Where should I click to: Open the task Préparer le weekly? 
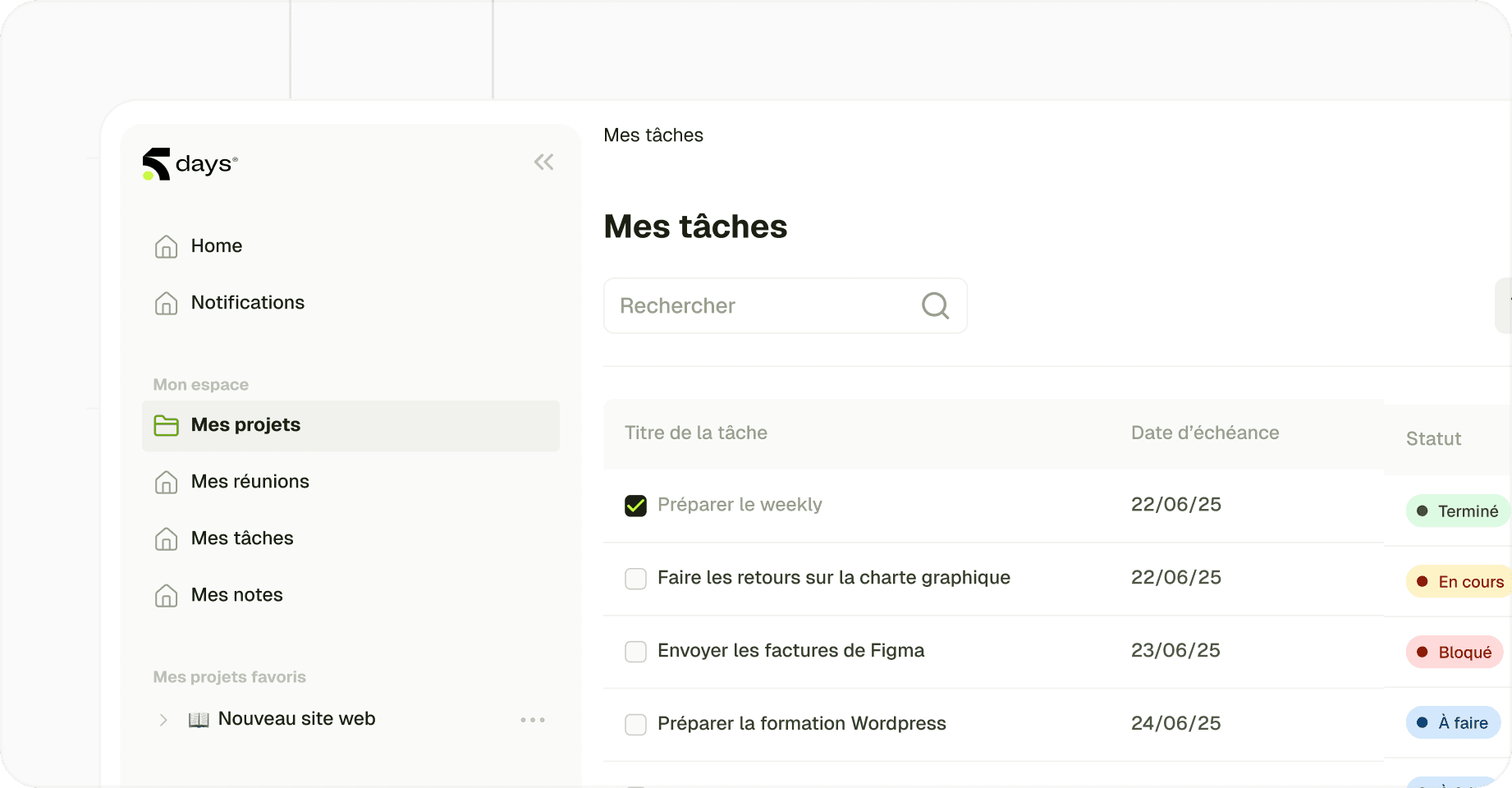[x=740, y=505]
